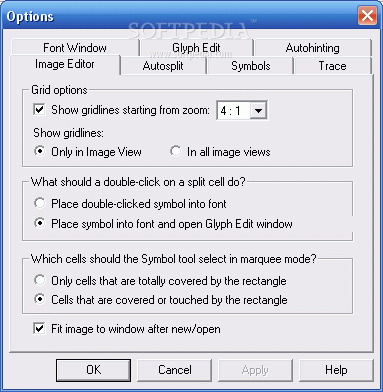Switch to the Font Window tab
This screenshot has height=392, width=383.
pyautogui.click(x=75, y=48)
